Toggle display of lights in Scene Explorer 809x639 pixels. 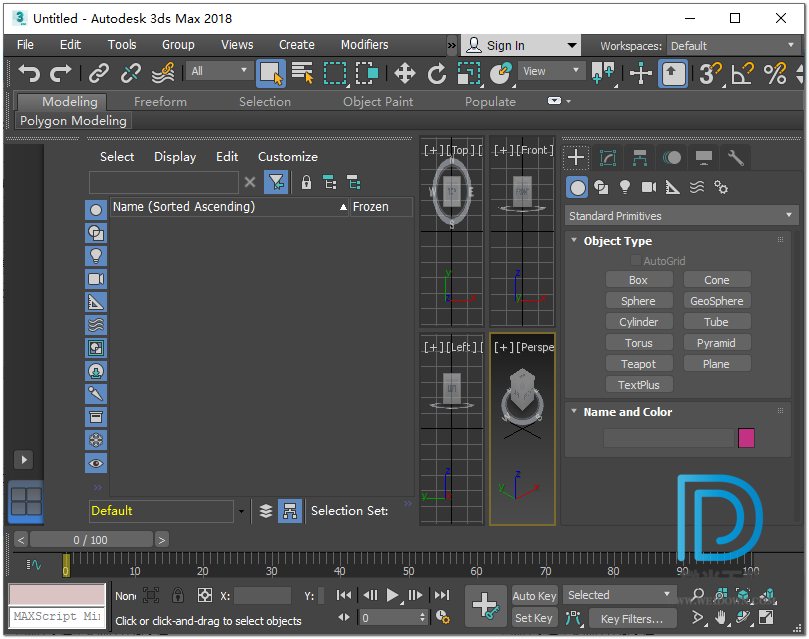[x=96, y=256]
